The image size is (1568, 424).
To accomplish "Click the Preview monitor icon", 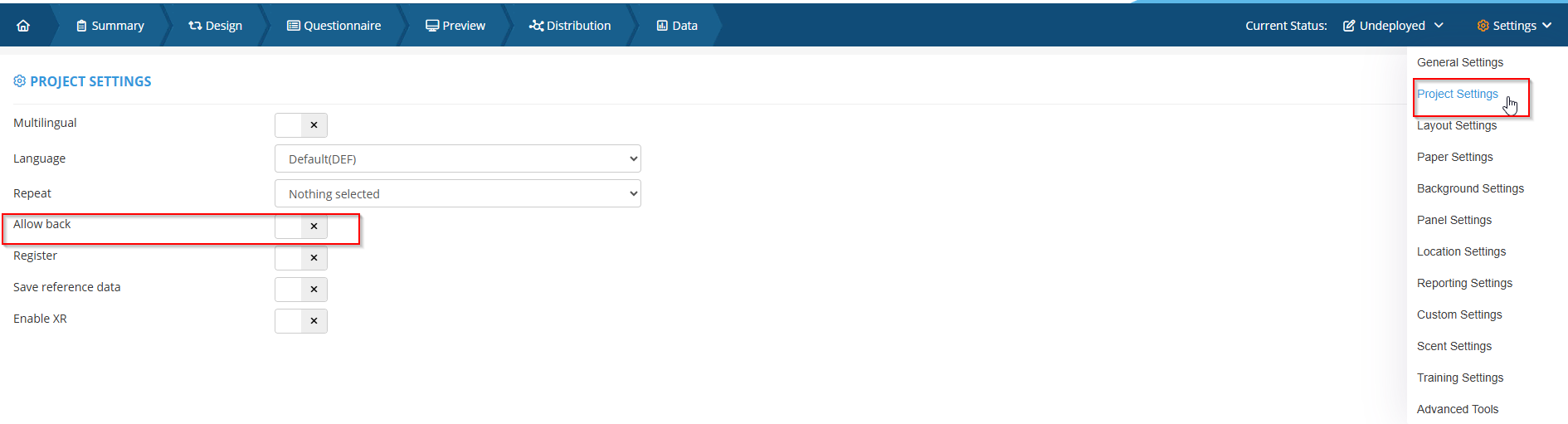I will pos(432,26).
